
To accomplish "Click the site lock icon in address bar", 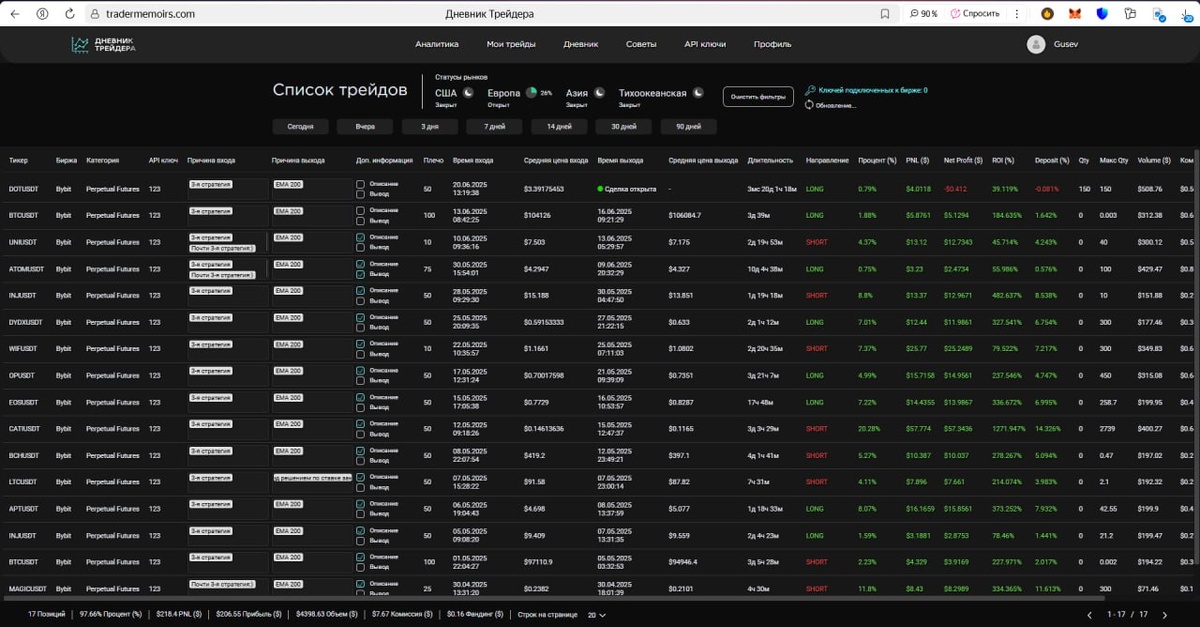I will coord(94,14).
